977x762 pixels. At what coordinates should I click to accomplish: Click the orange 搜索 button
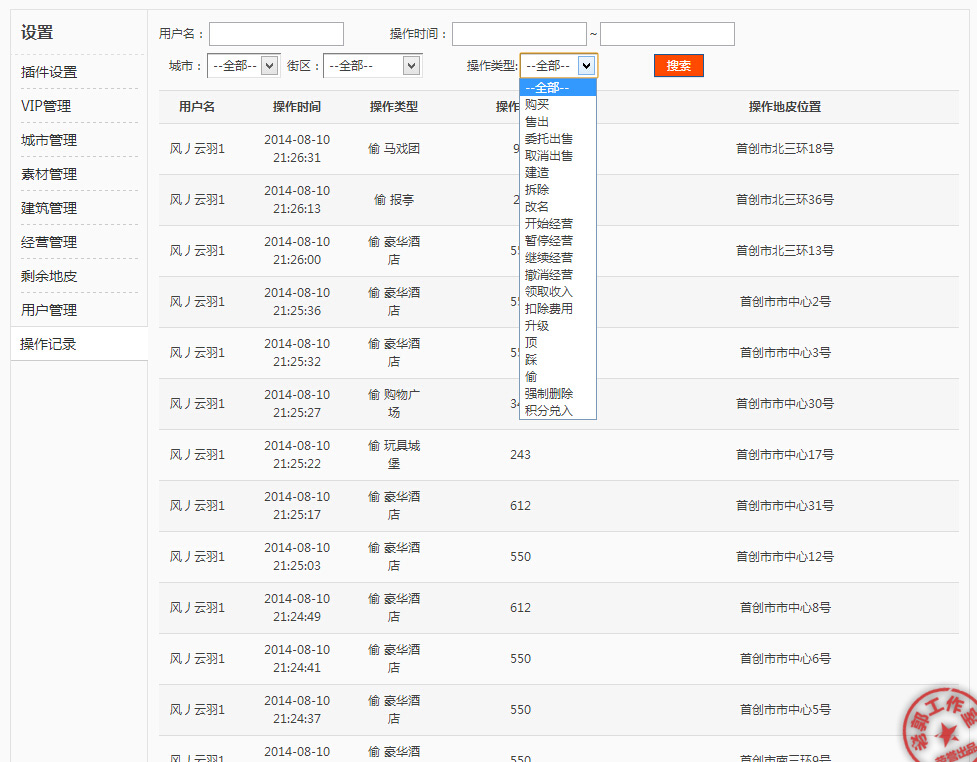click(x=679, y=65)
